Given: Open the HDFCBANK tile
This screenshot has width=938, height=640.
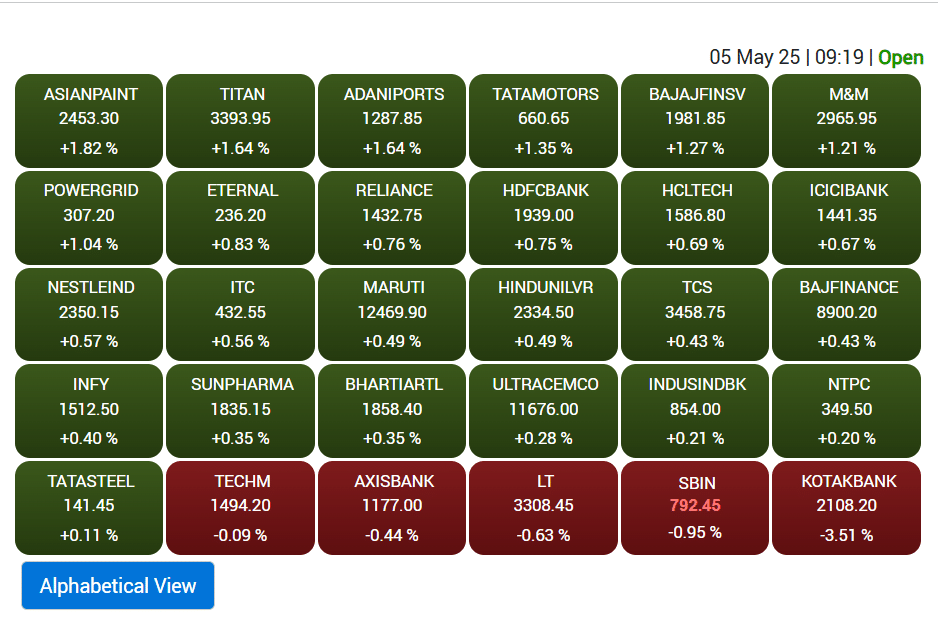Looking at the screenshot, I should [x=543, y=218].
